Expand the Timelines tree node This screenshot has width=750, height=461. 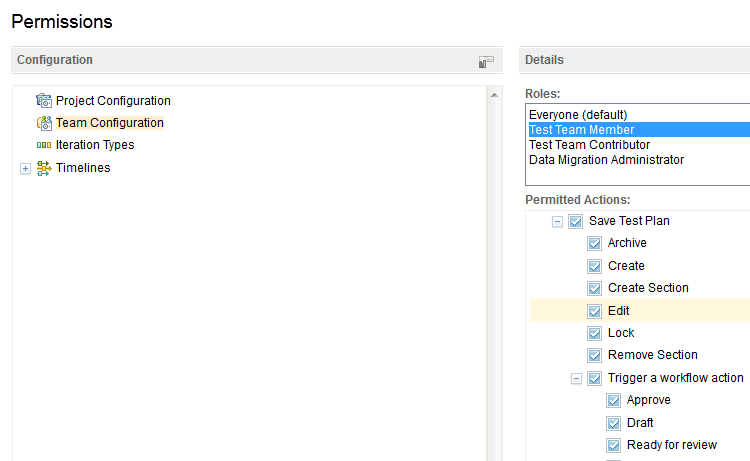click(25, 168)
